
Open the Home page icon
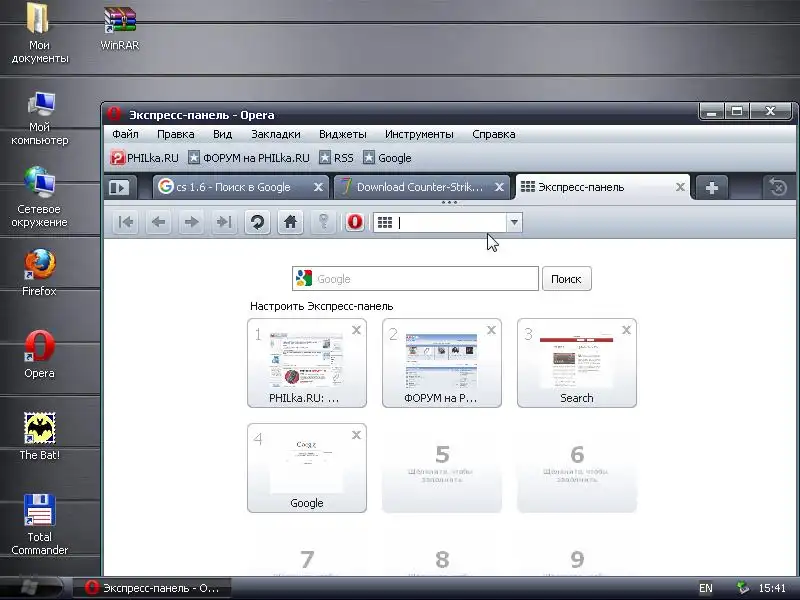pyautogui.click(x=290, y=222)
